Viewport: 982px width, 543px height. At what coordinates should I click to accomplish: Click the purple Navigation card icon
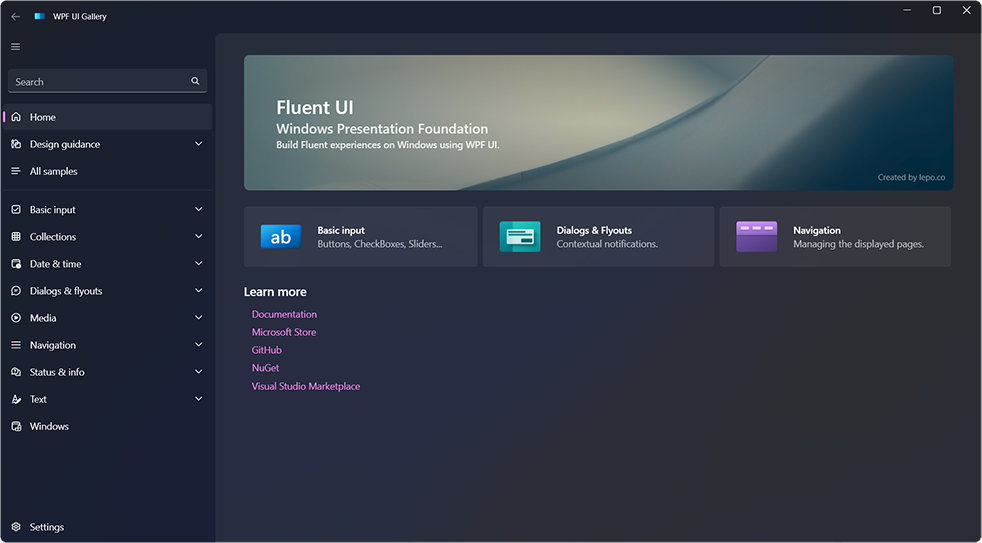click(757, 237)
